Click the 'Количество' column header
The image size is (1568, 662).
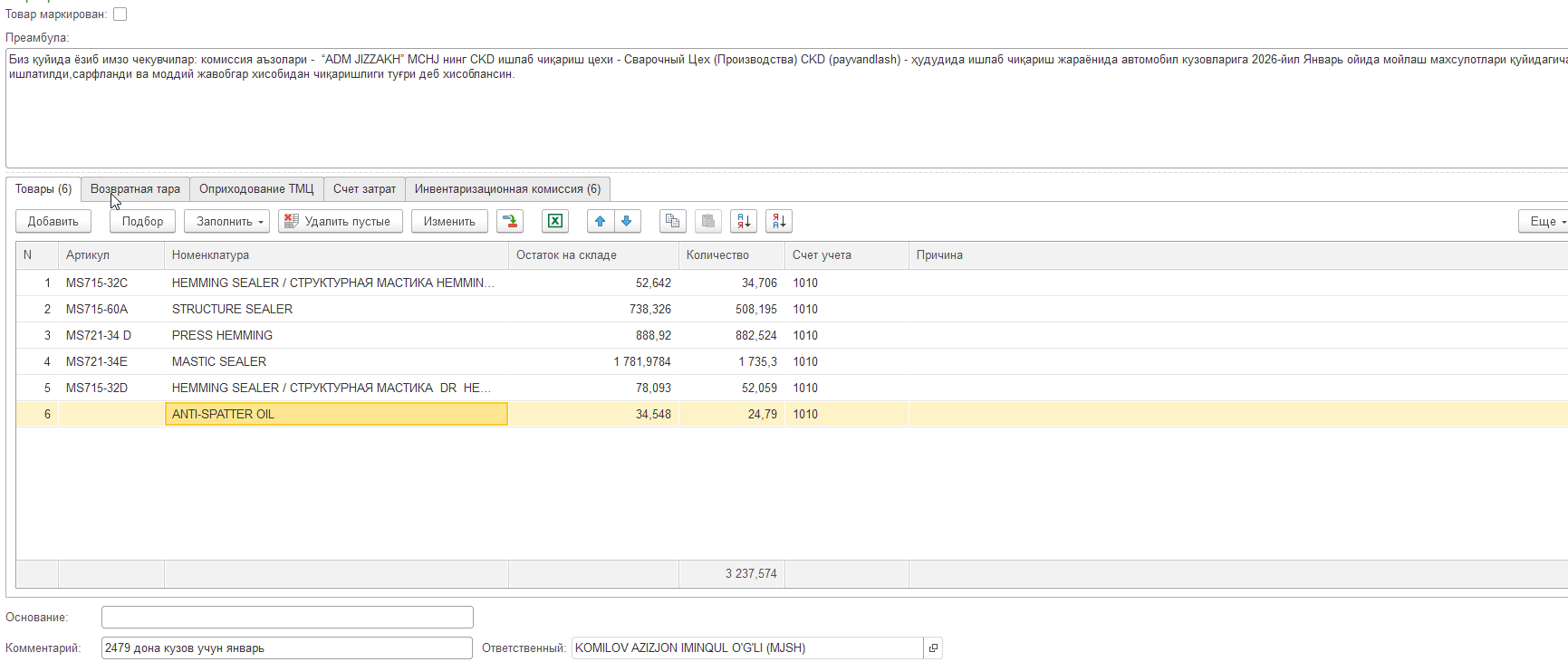click(x=732, y=255)
